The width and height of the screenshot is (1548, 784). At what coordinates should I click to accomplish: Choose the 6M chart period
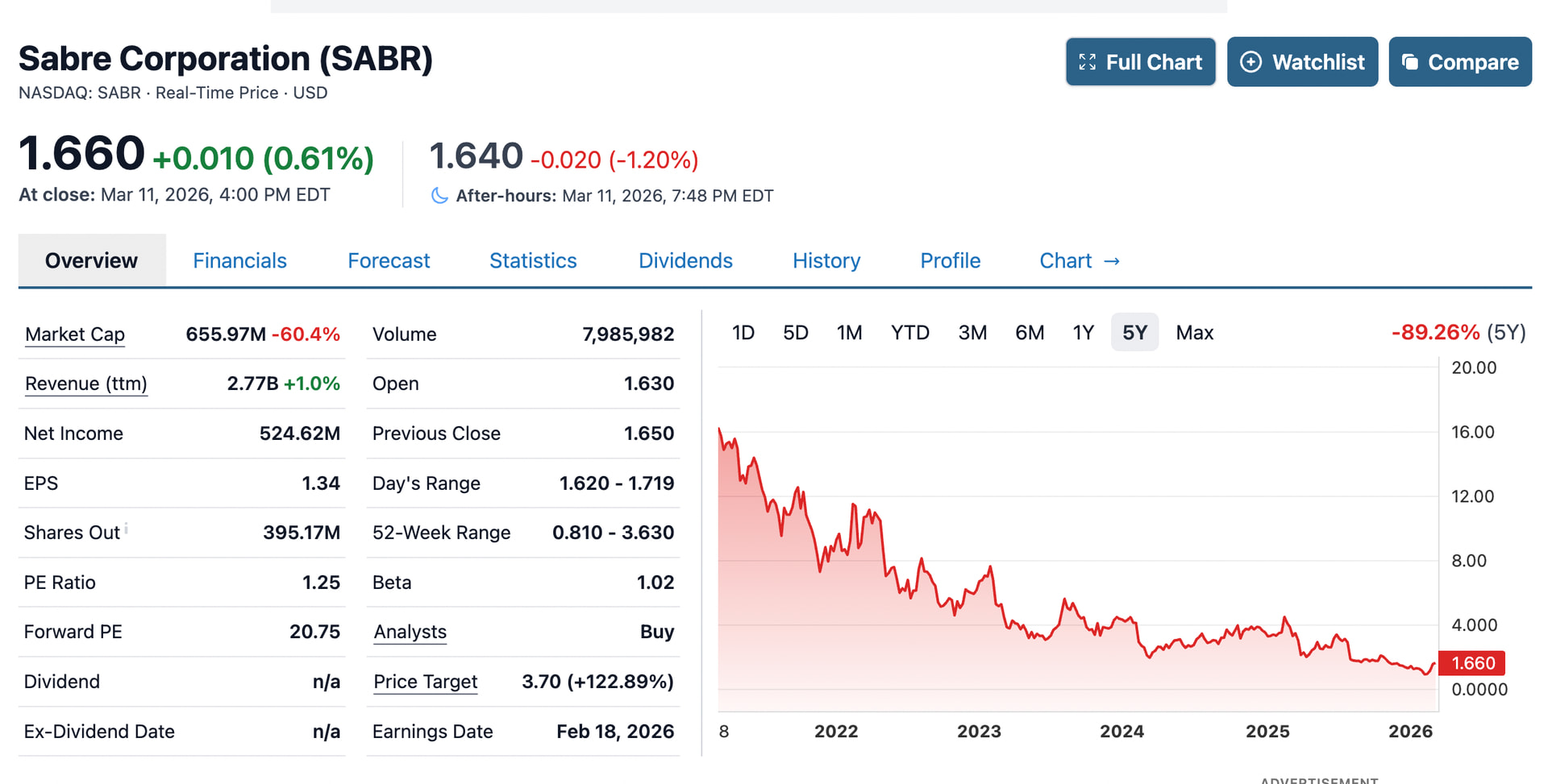(x=1029, y=333)
